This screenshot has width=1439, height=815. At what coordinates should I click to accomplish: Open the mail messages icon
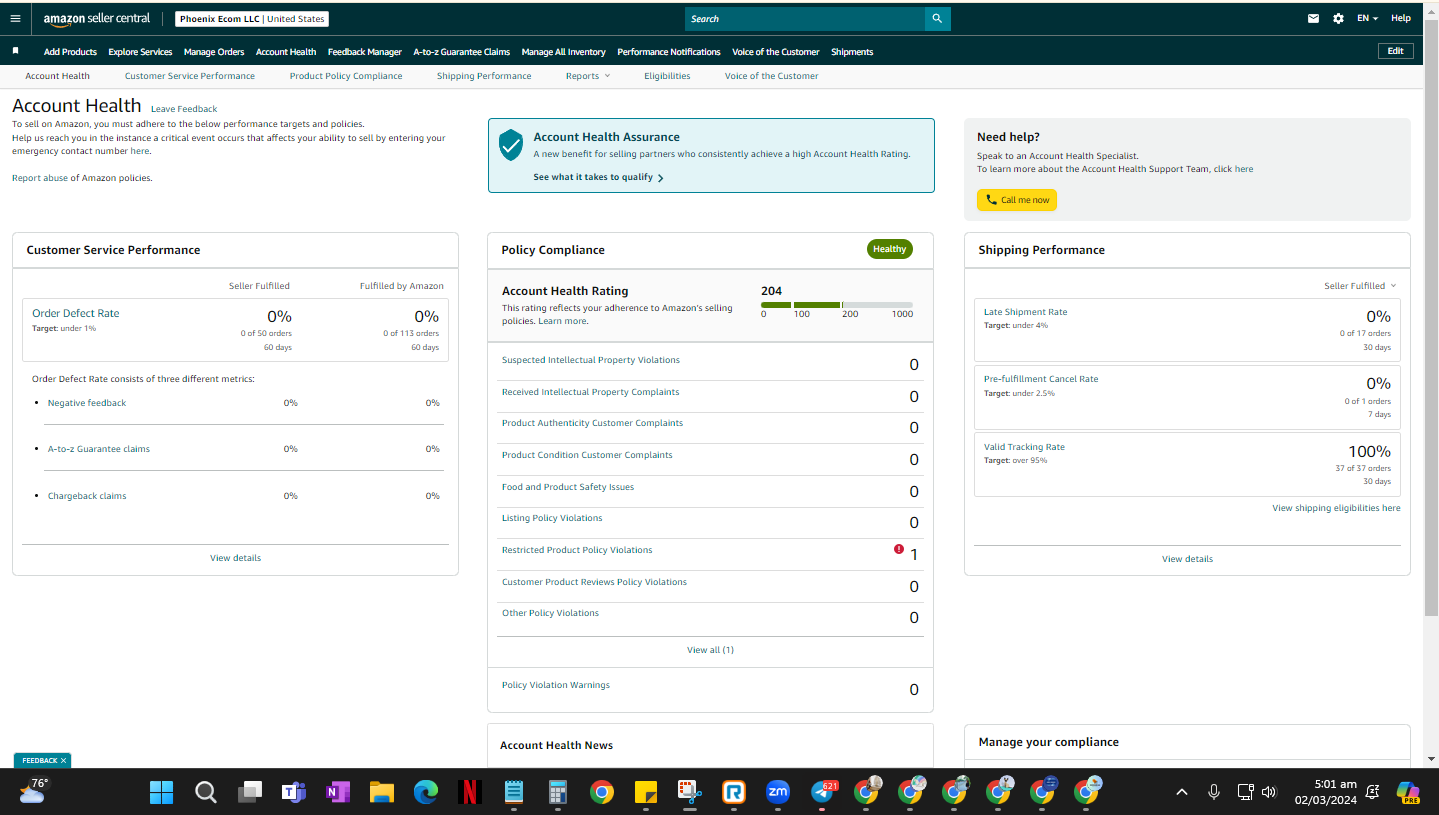click(1314, 18)
